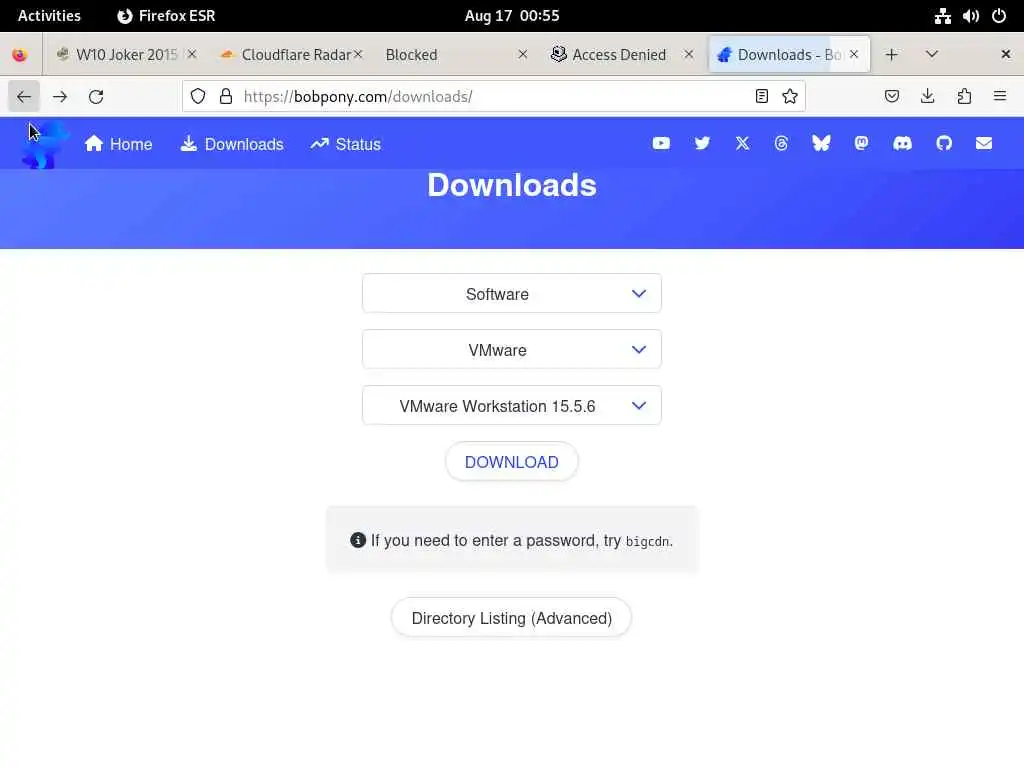Go back with the browser back arrow
Viewport: 1024px width, 768px height.
coord(24,97)
